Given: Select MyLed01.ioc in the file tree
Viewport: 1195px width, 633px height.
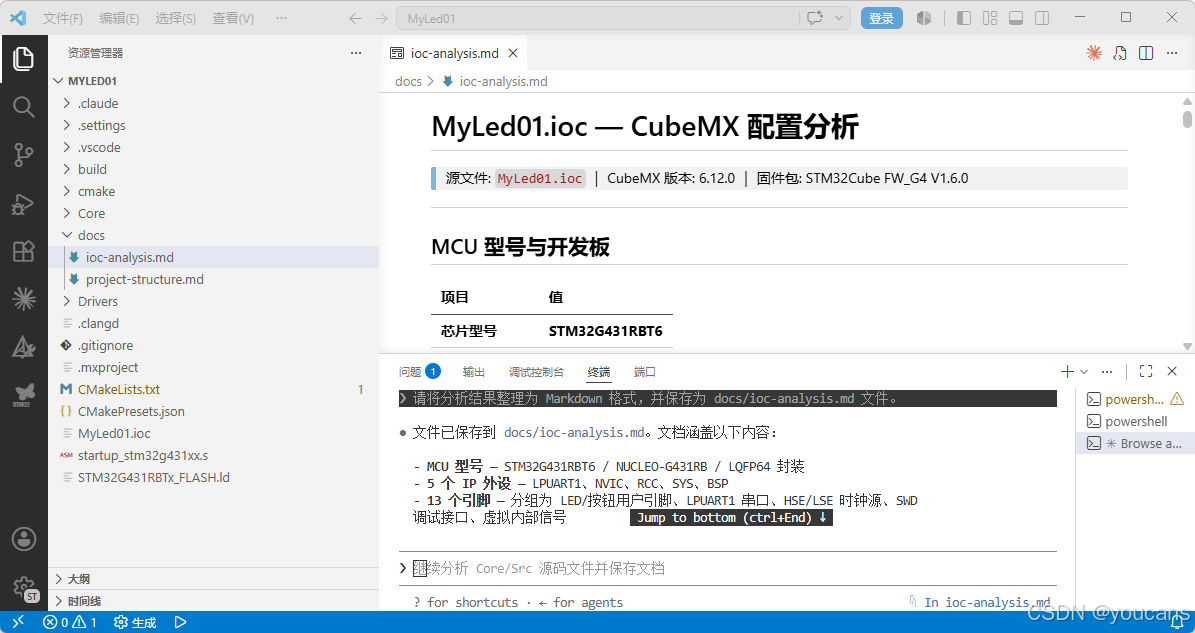Looking at the screenshot, I should tap(213, 433).
